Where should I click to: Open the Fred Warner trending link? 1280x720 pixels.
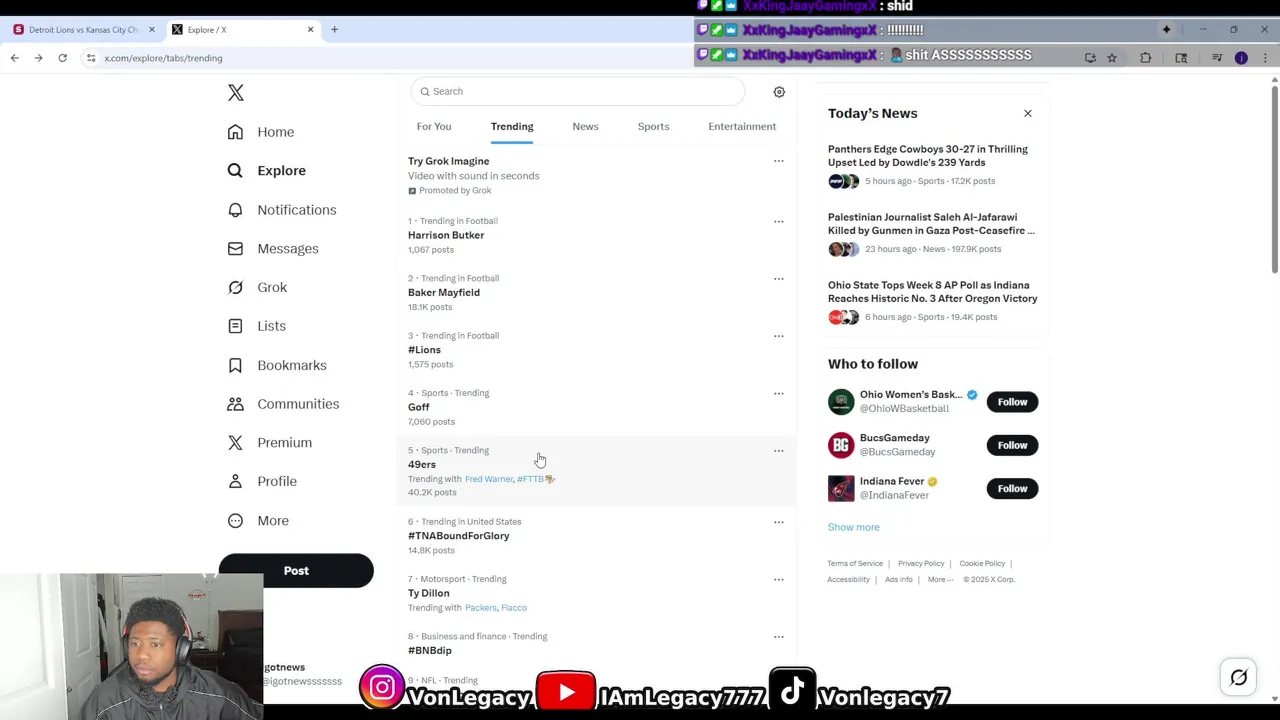coord(489,480)
